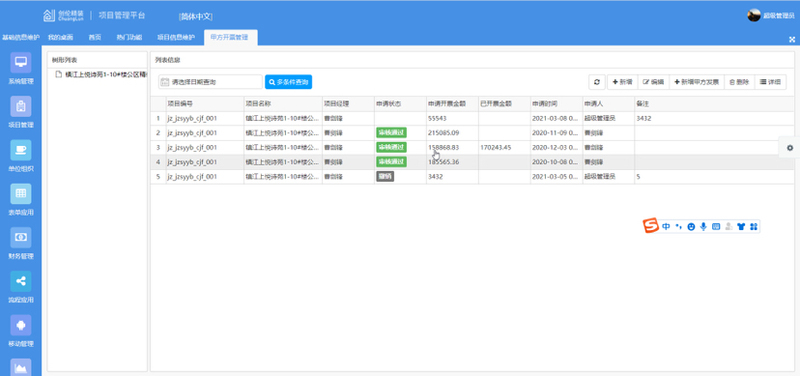Sort by the 申请人 column header
800x376 pixels.
point(609,104)
